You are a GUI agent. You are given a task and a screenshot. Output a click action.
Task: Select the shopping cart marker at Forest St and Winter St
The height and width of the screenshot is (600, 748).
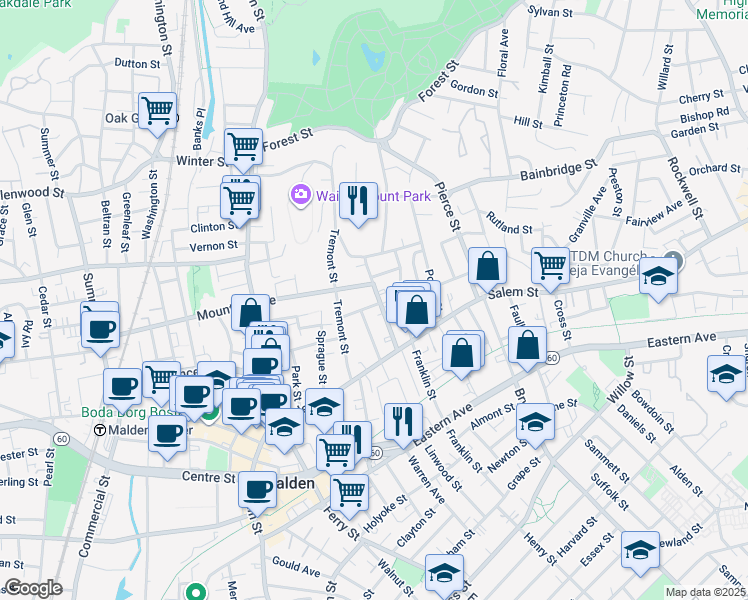click(x=243, y=149)
